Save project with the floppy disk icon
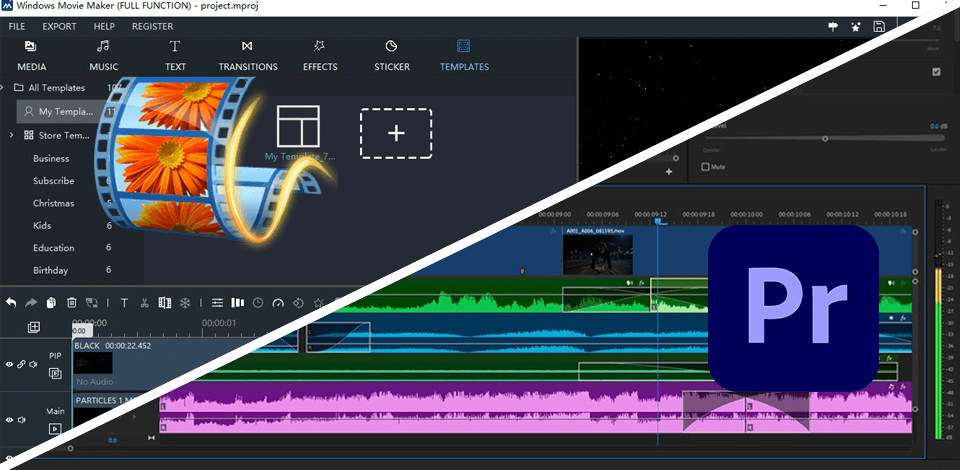Viewport: 960px width, 470px height. pos(879,26)
